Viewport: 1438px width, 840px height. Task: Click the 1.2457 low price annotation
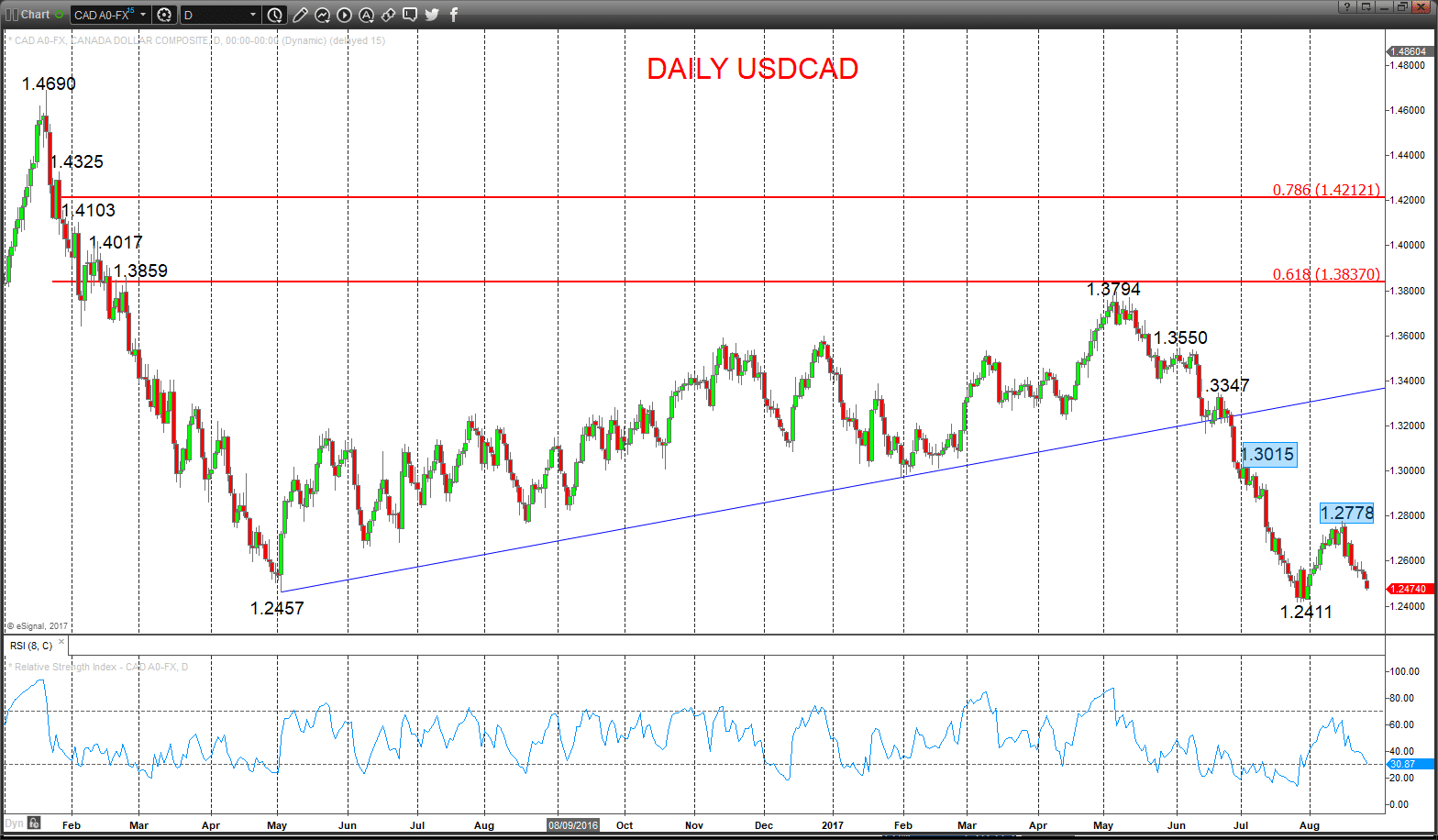tap(277, 608)
